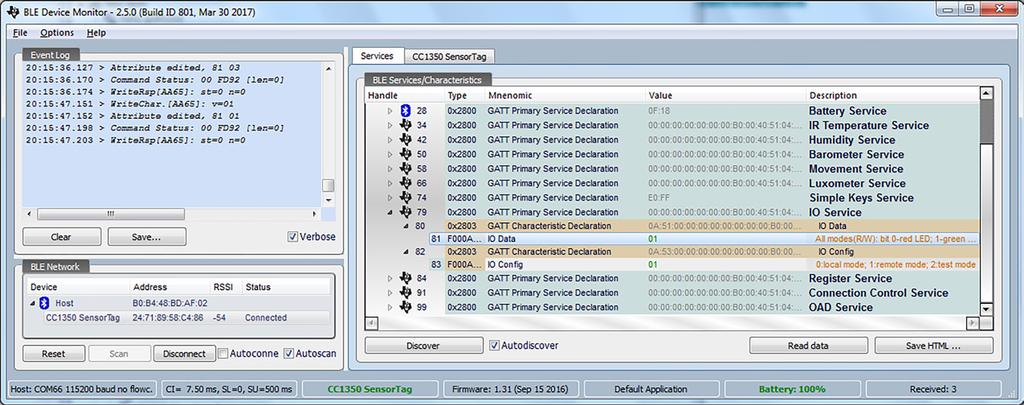This screenshot has width=1024, height=405.
Task: Click the Firmware: 1.31 status field
Action: [510, 389]
